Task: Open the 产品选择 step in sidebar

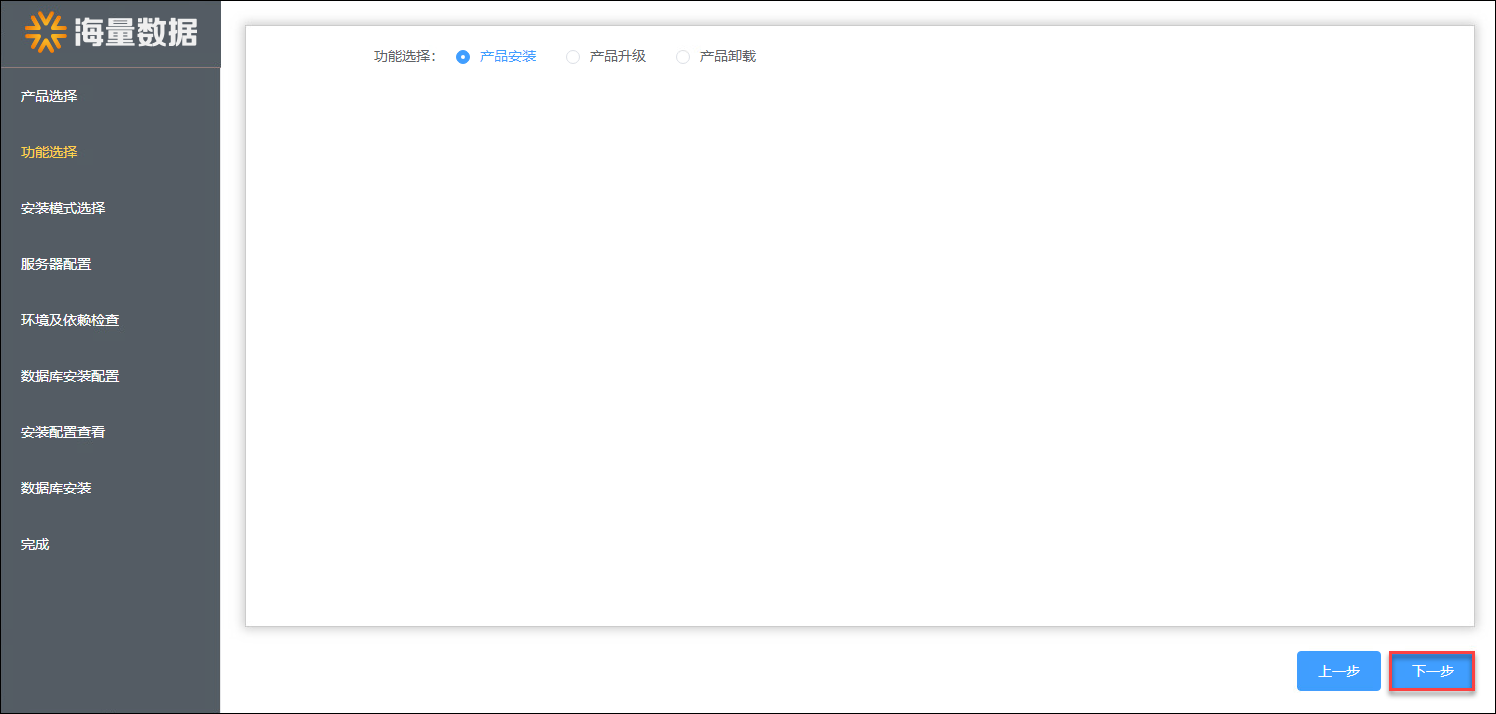Action: tap(49, 96)
